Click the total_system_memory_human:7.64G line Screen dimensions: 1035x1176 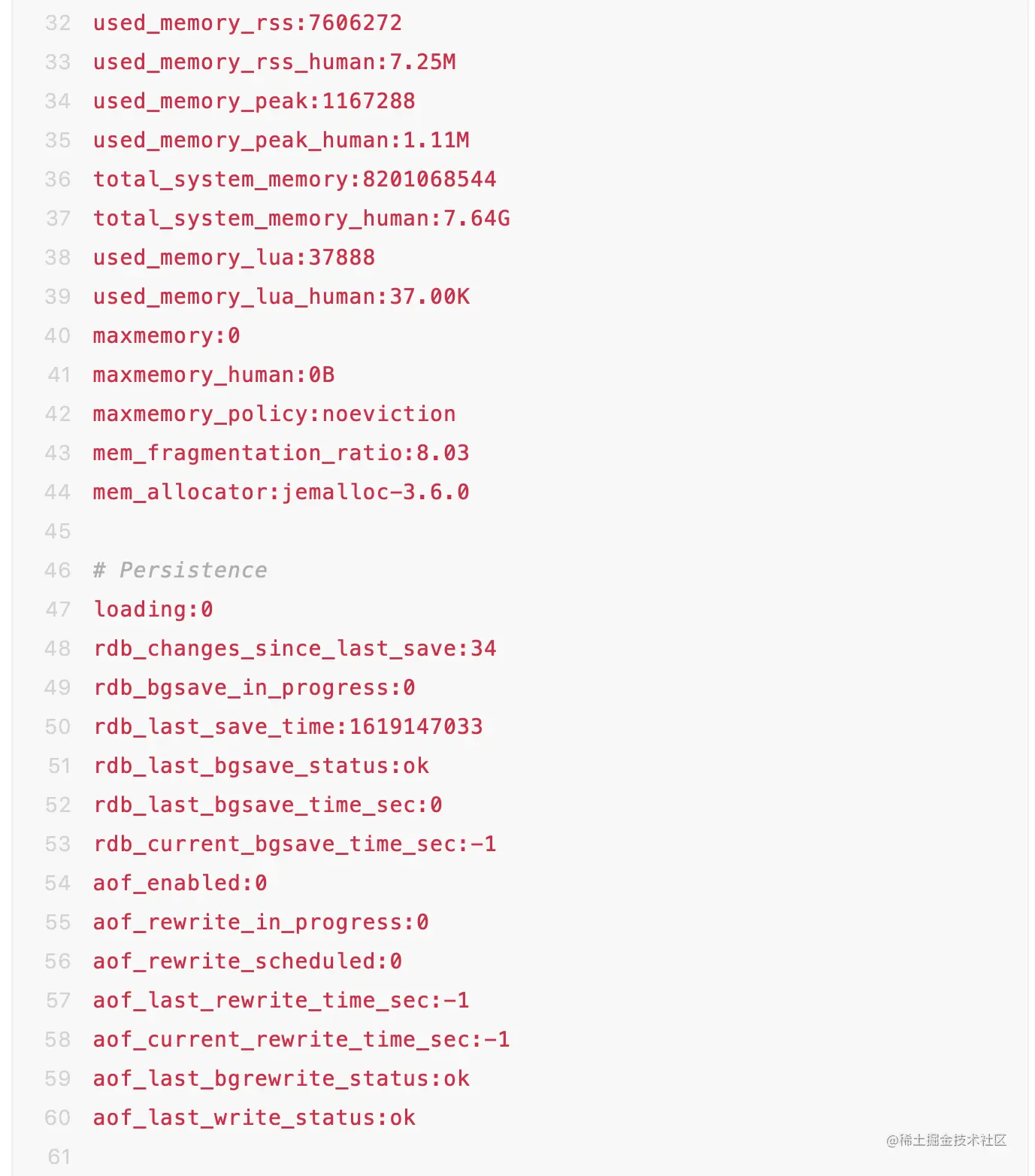(x=301, y=219)
